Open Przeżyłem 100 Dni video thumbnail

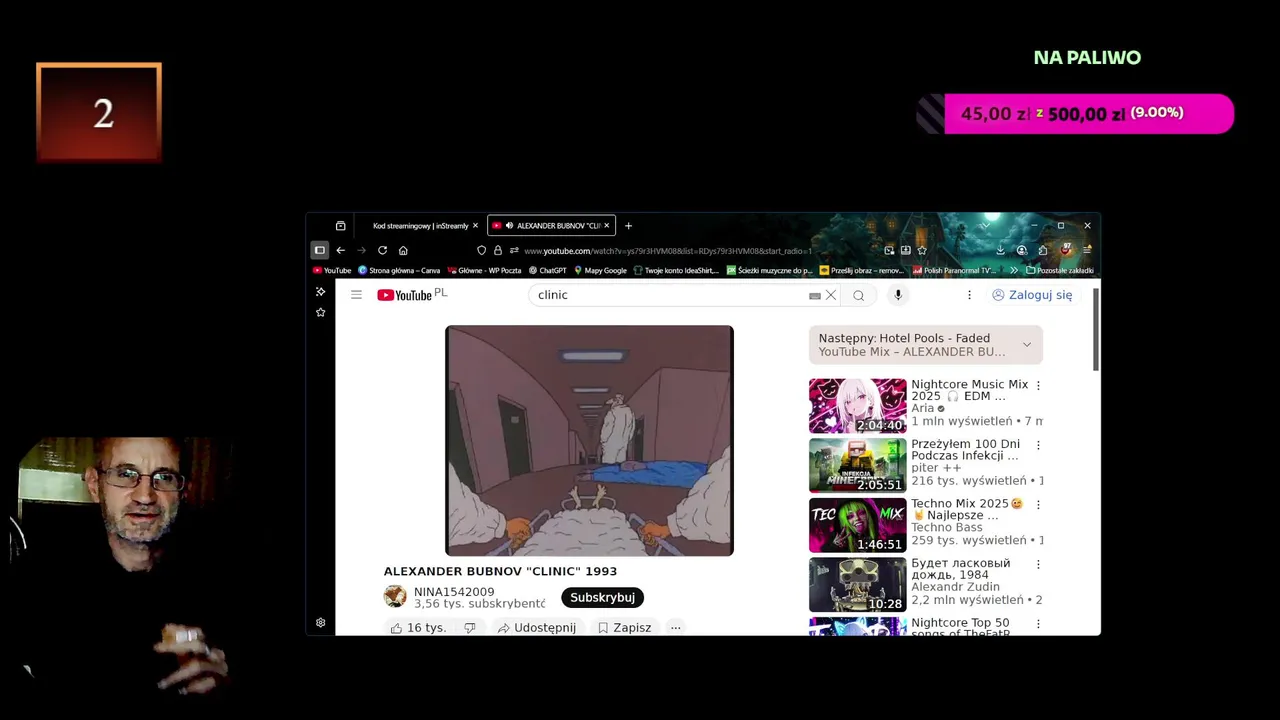(857, 465)
